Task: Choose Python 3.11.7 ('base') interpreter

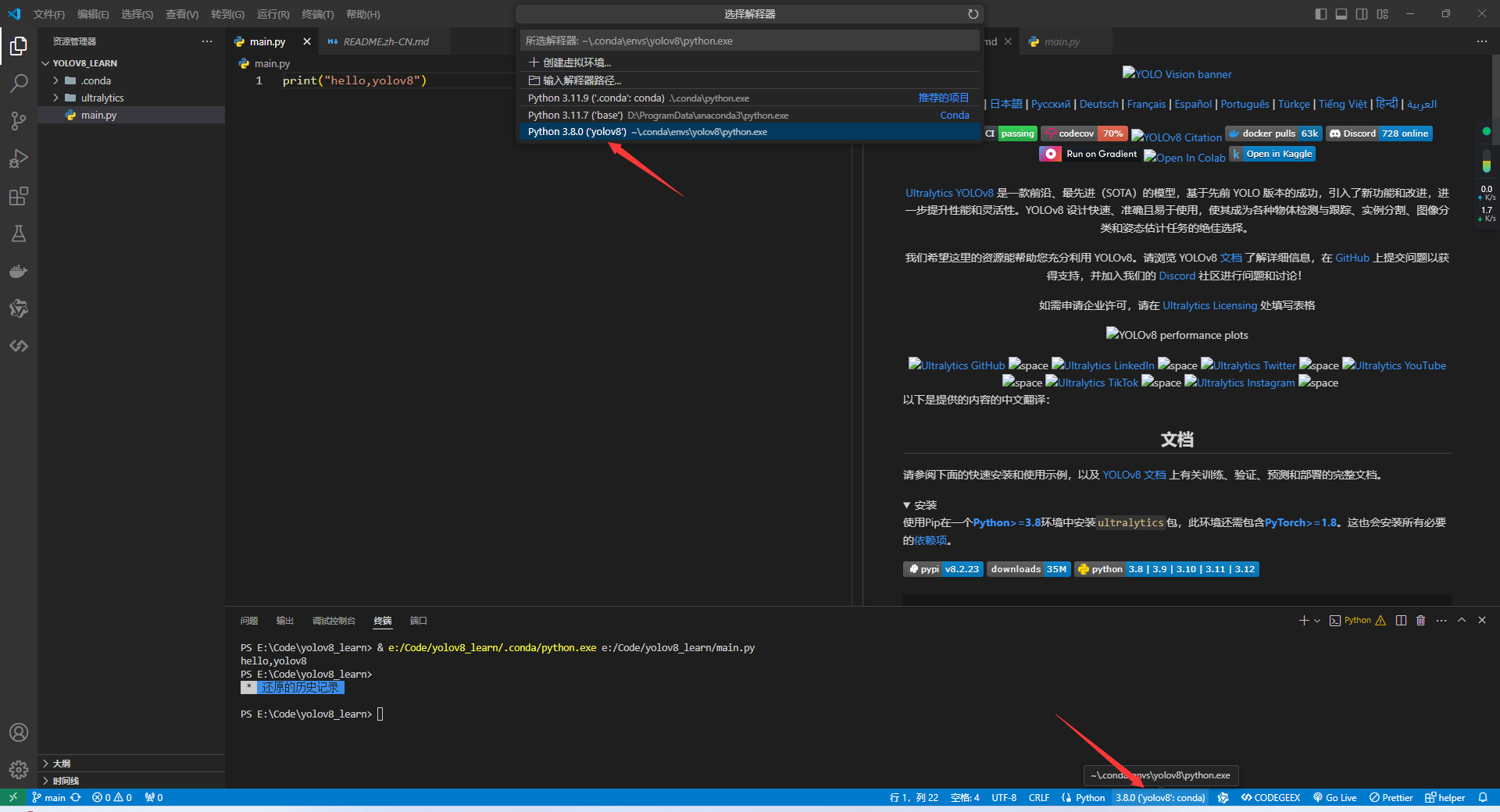Action: click(x=750, y=115)
